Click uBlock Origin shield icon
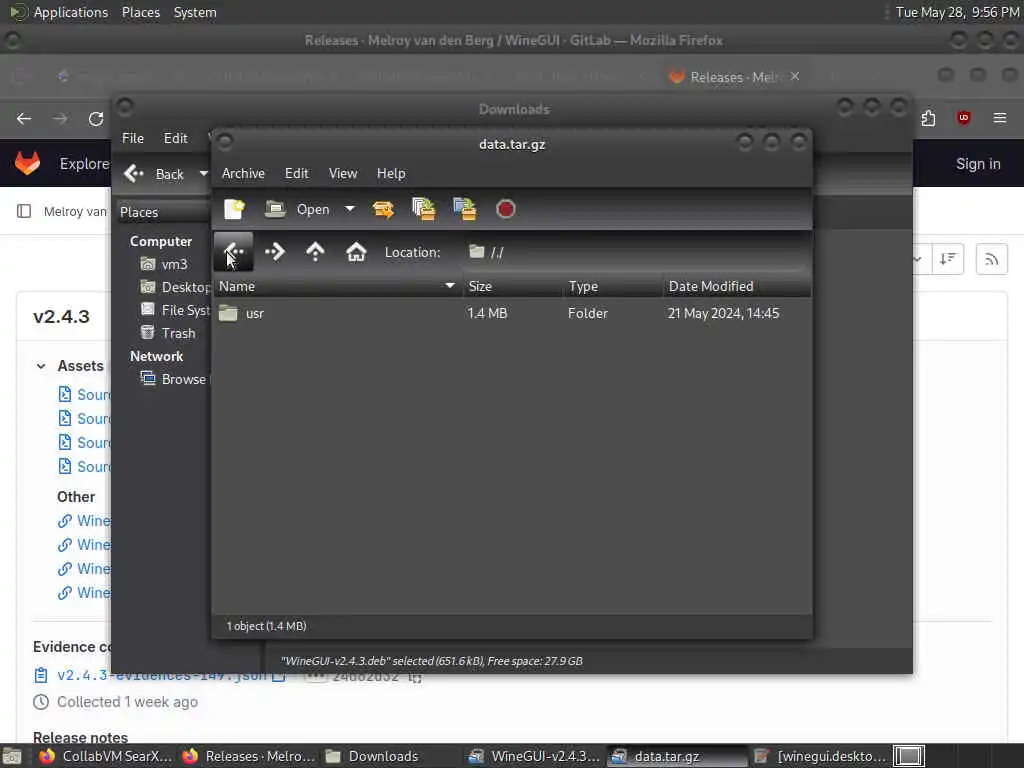Viewport: 1024px width, 768px height. tap(964, 118)
